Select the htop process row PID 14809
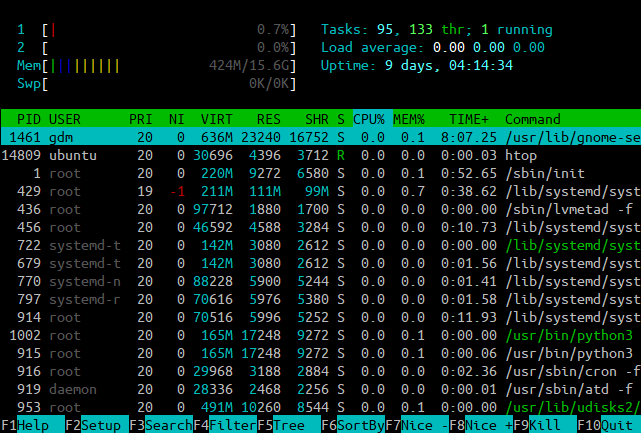The width and height of the screenshot is (641, 433). coord(320,155)
